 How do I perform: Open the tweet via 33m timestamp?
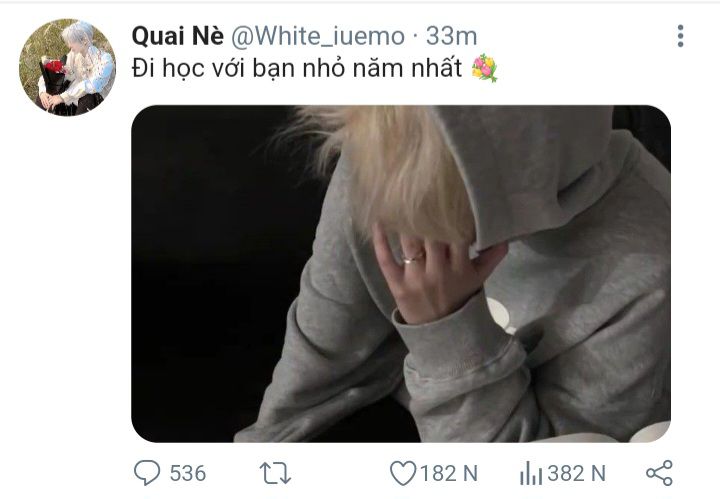451,36
